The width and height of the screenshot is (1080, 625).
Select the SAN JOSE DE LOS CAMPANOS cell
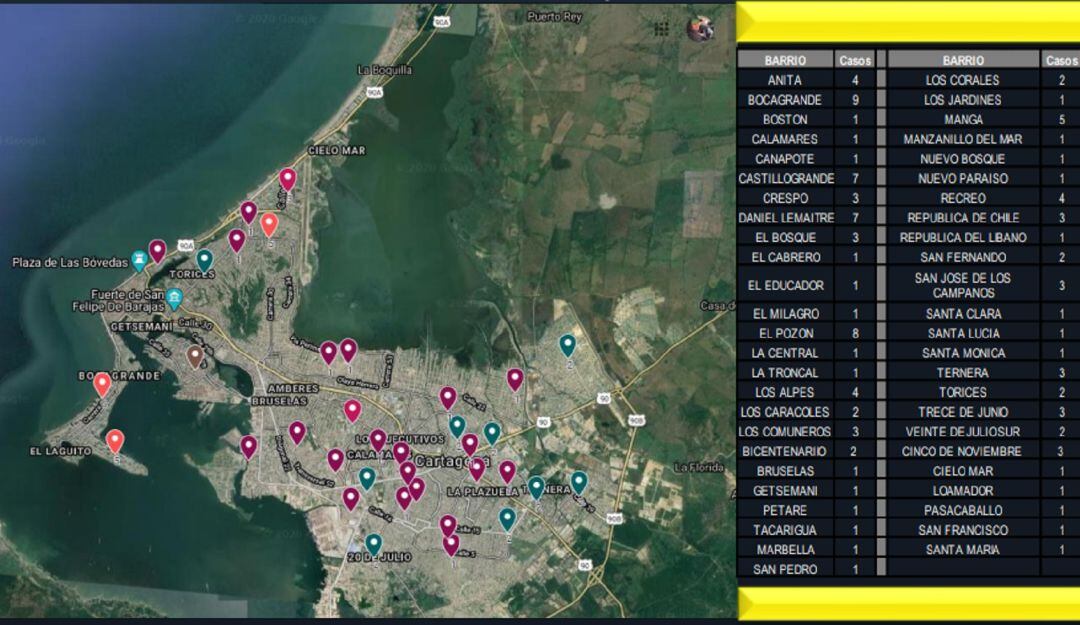pos(962,285)
